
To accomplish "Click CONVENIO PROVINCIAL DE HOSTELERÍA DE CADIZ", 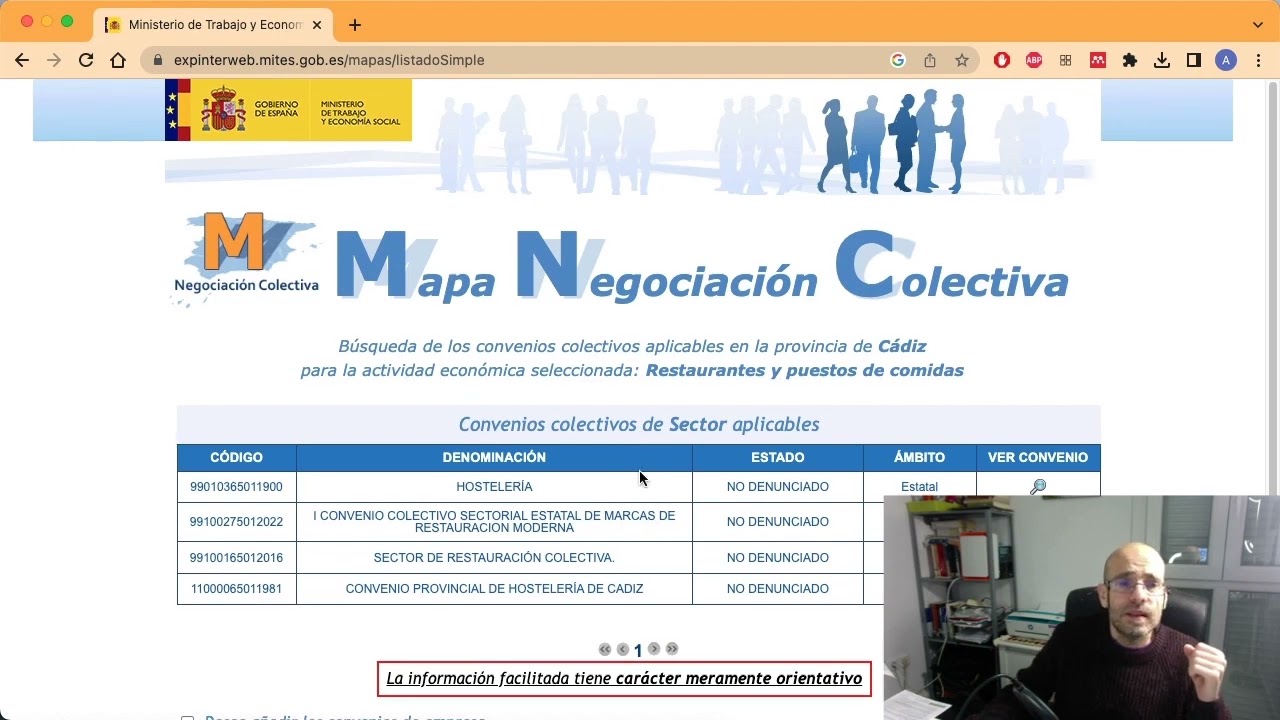I will [x=494, y=589].
